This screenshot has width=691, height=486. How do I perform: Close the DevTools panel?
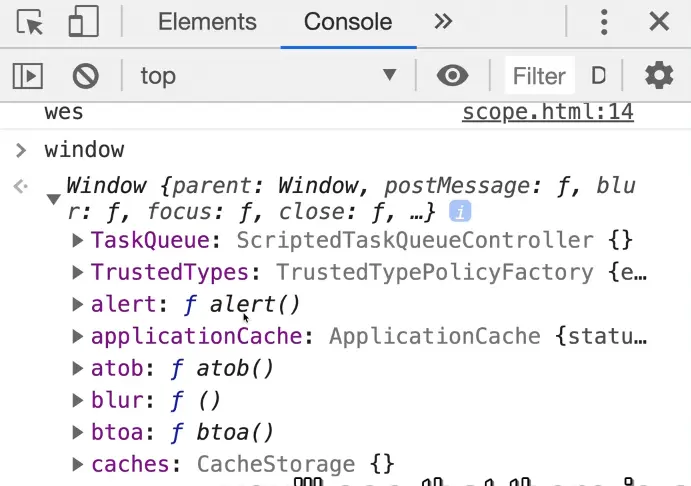coord(658,22)
